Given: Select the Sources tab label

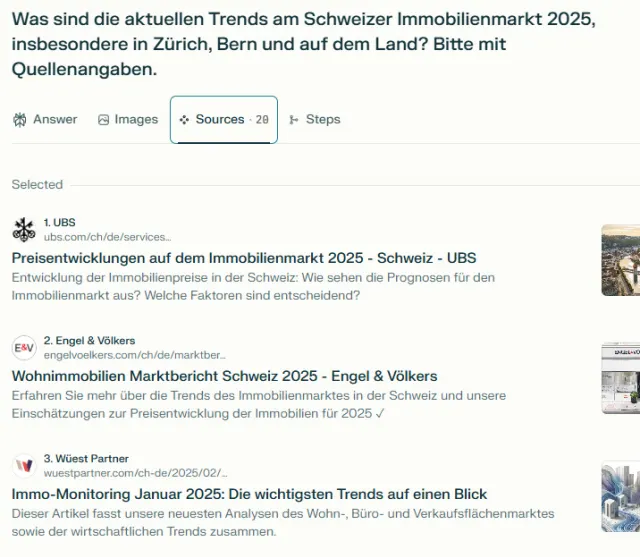Looking at the screenshot, I should [x=220, y=119].
